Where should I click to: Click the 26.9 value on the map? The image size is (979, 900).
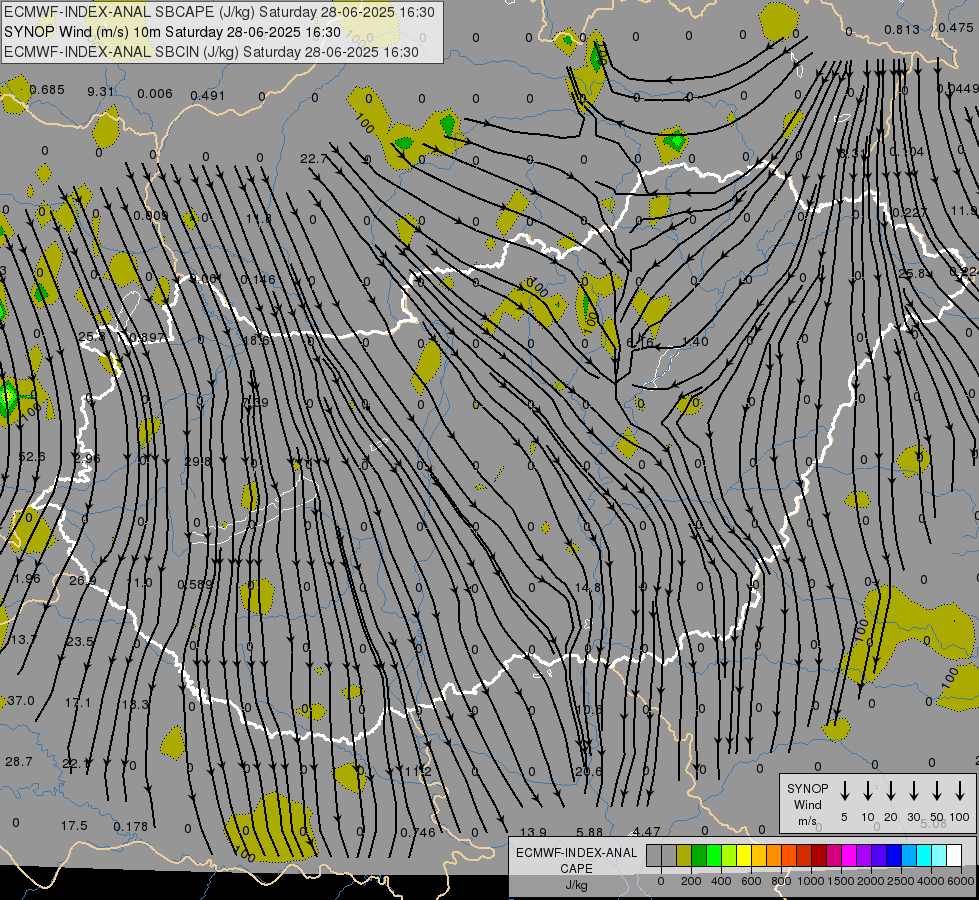(x=83, y=581)
